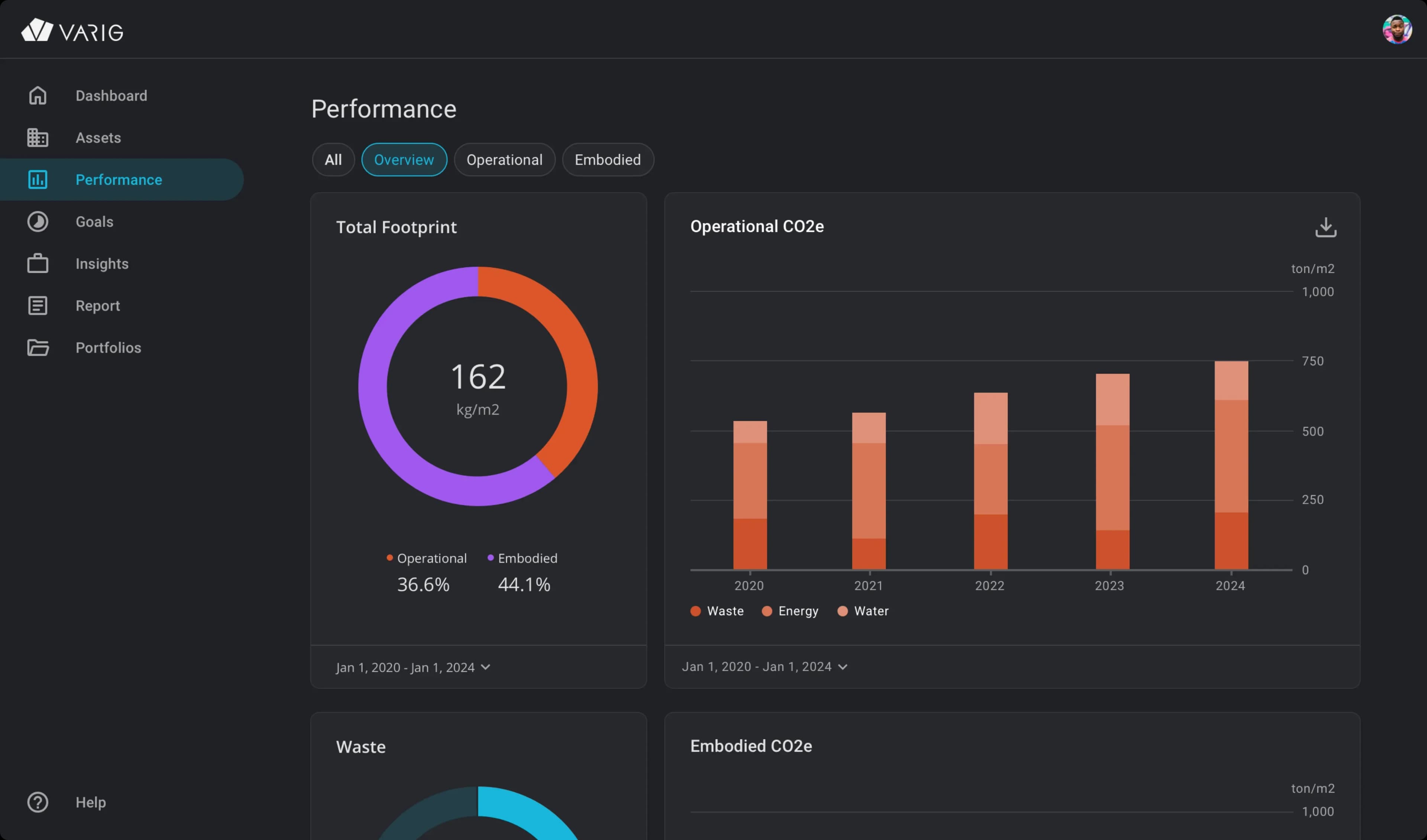
Task: Click the Assets building icon
Action: 38,137
